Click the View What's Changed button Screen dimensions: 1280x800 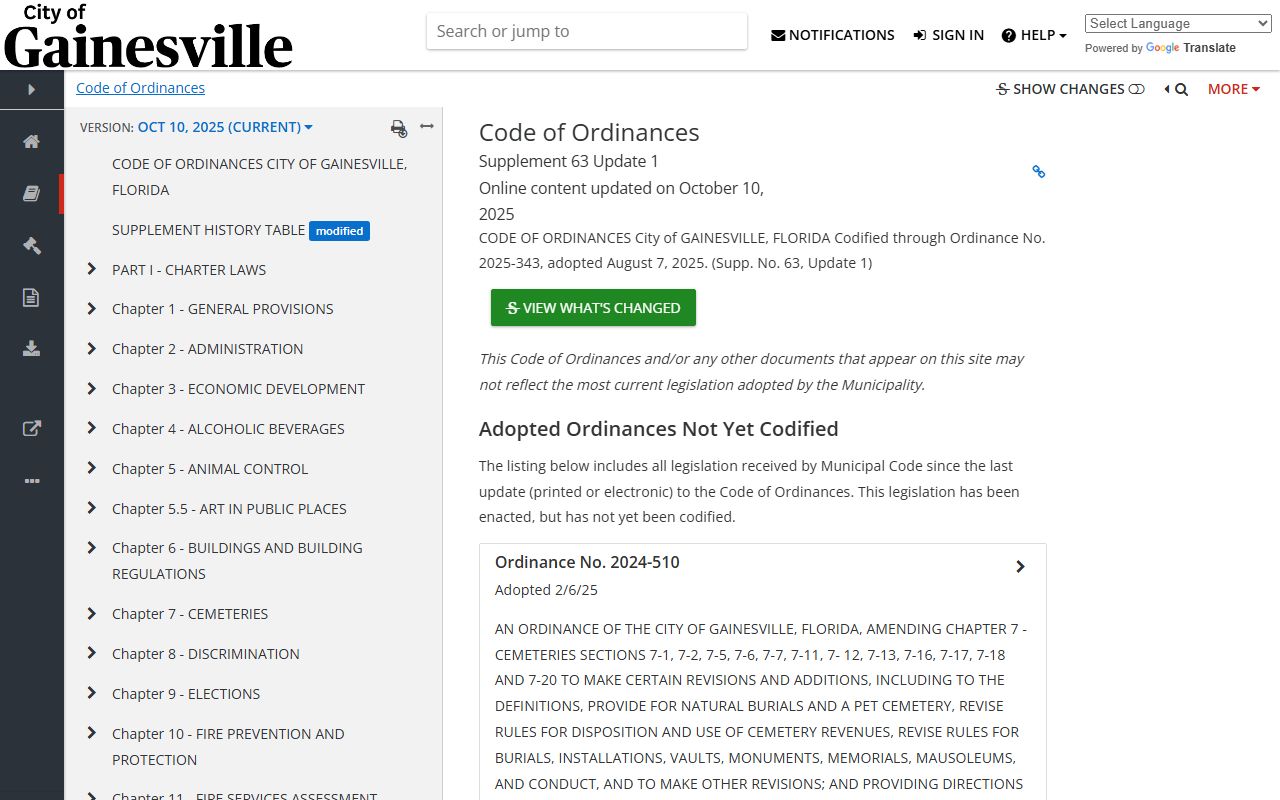(593, 308)
